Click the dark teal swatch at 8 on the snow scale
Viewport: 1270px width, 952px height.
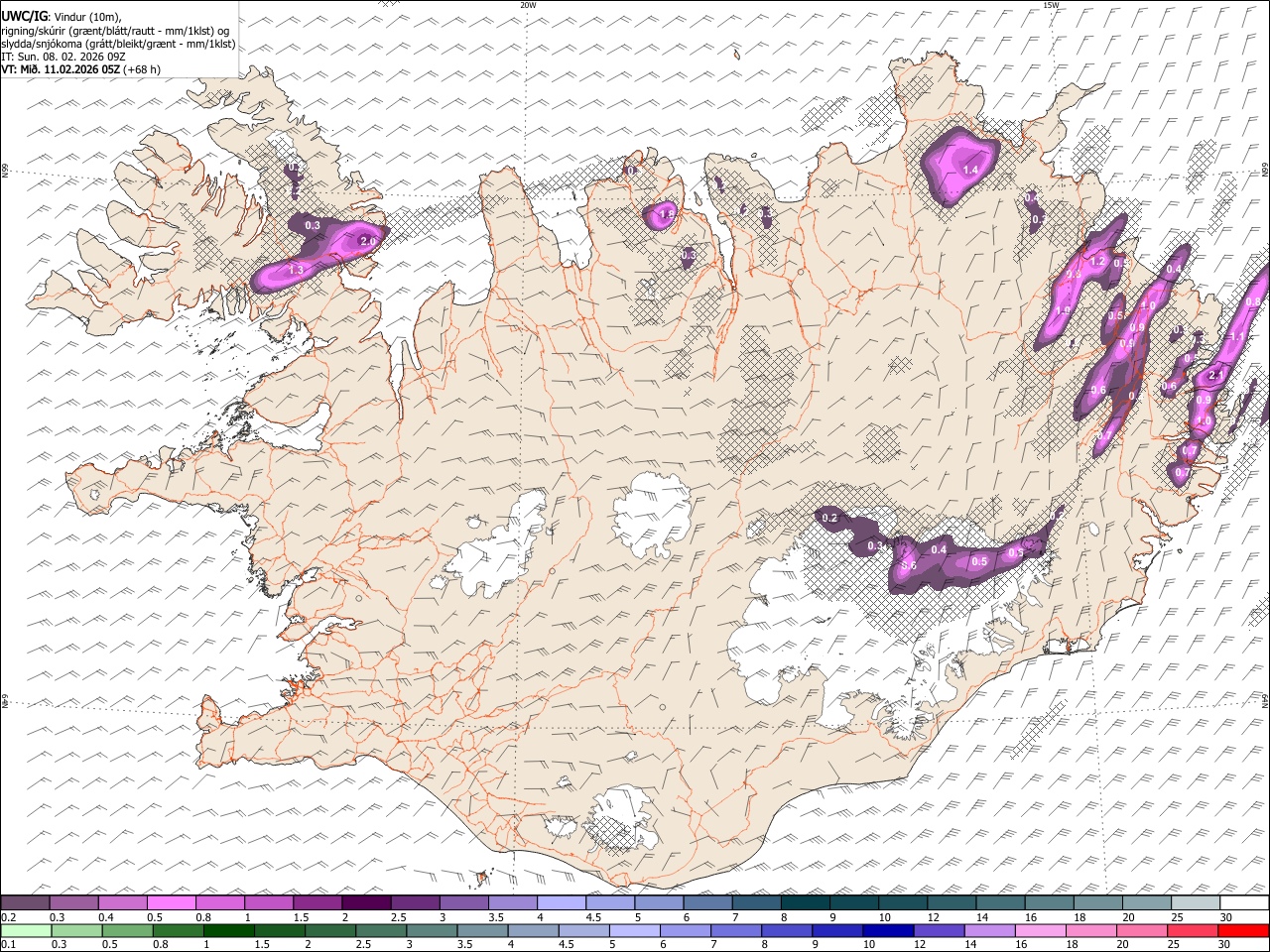point(805,903)
